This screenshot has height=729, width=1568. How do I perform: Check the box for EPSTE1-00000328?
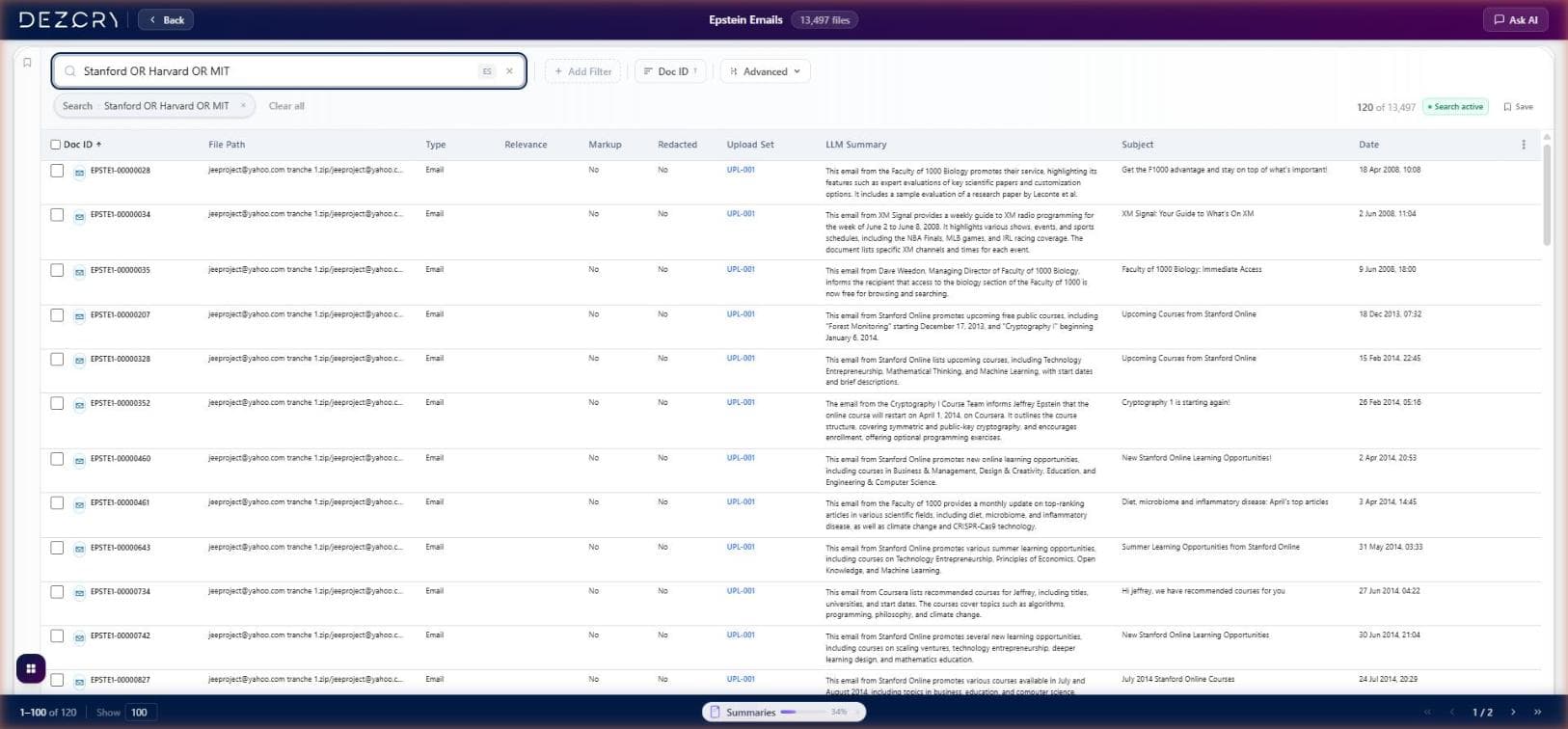(x=57, y=360)
